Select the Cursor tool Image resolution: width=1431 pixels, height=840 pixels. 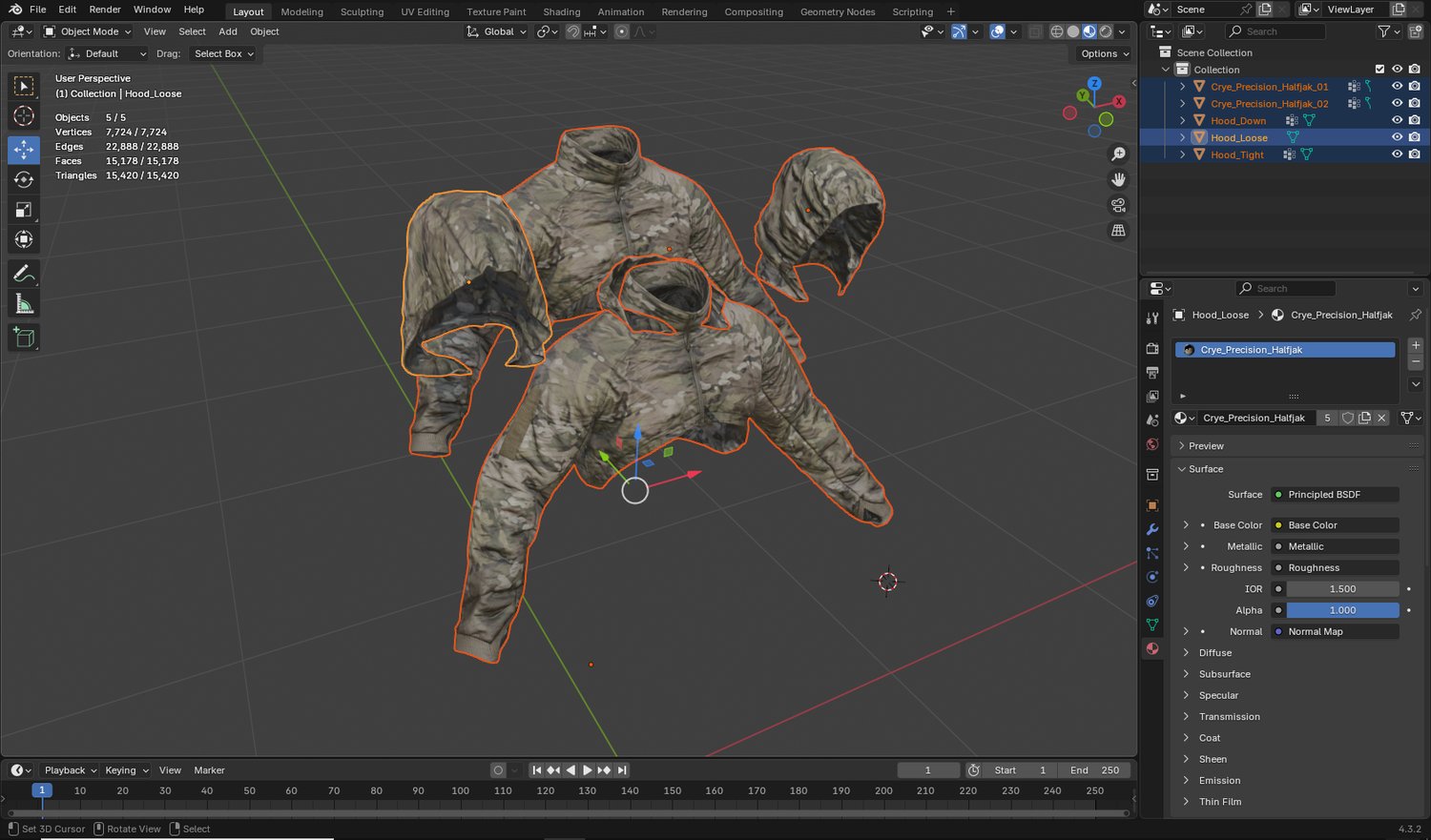pos(24,116)
